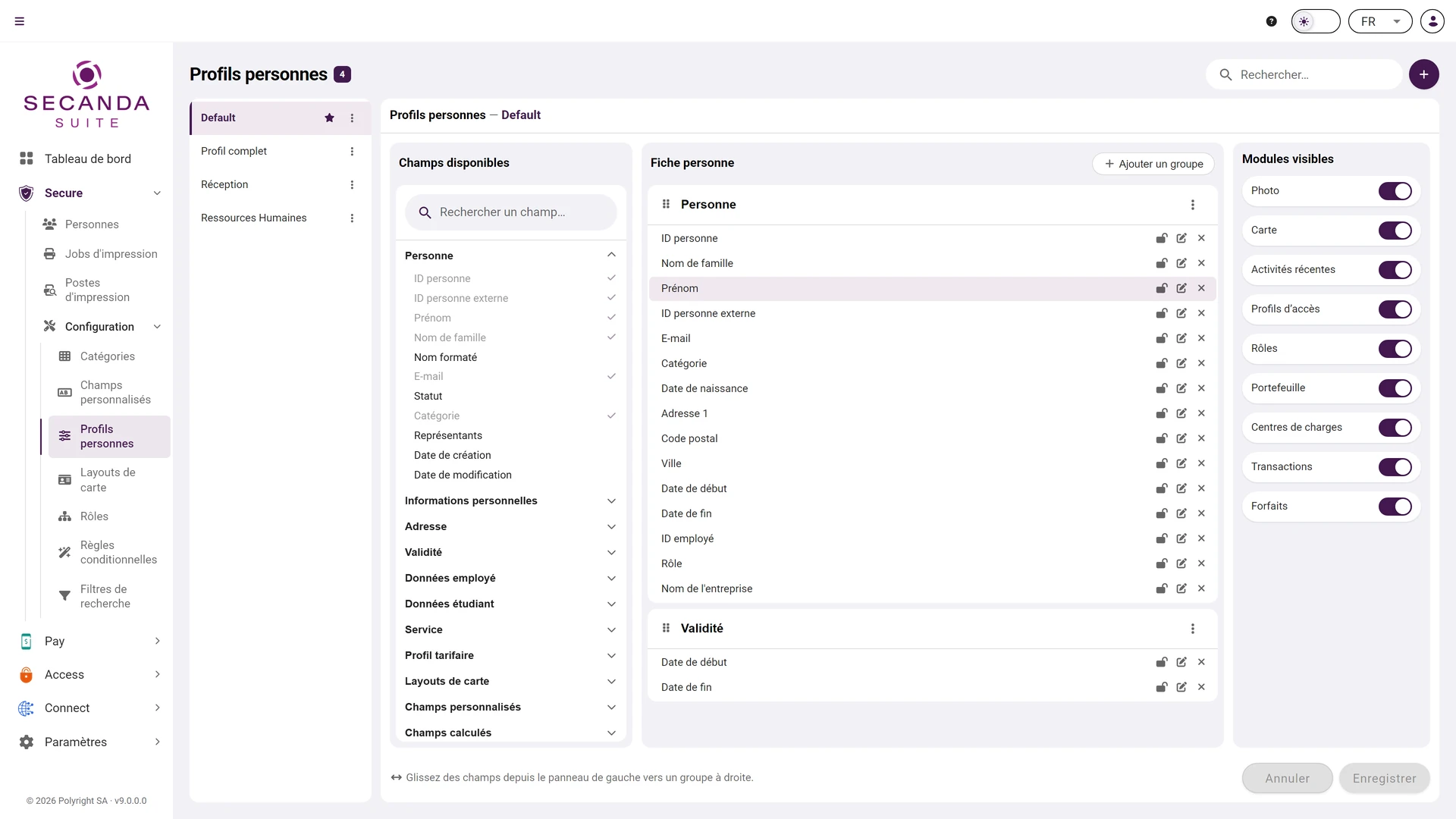The height and width of the screenshot is (819, 1456).
Task: Click lock icon for Catégorie row
Action: pyautogui.click(x=1161, y=363)
